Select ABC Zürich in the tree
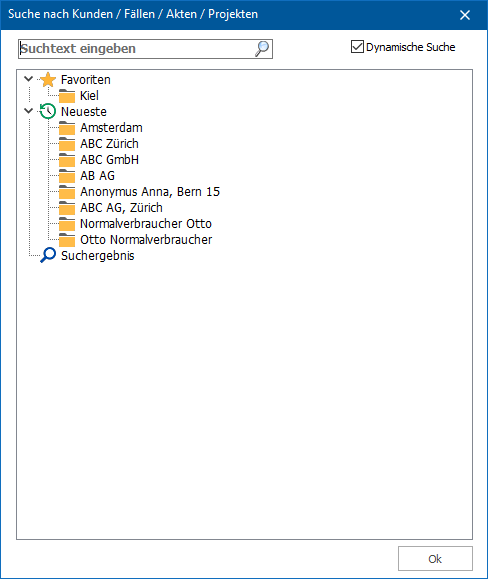488x579 pixels. coord(109,144)
